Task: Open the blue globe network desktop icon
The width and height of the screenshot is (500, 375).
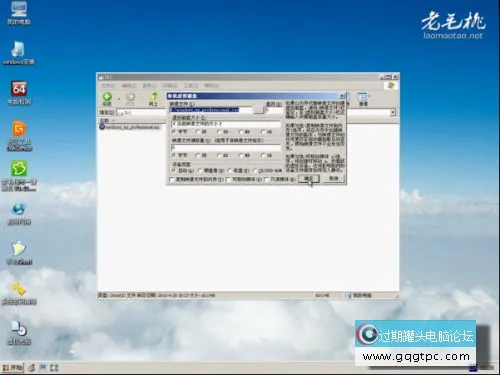Action: click(19, 214)
